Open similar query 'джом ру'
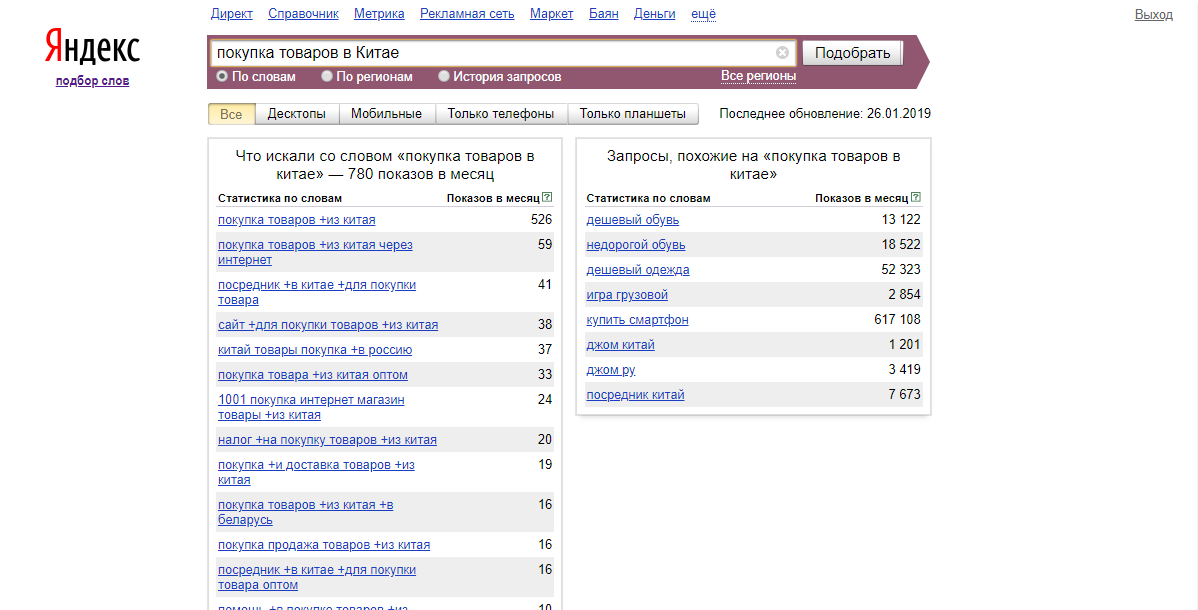This screenshot has width=1198, height=610. pos(610,370)
